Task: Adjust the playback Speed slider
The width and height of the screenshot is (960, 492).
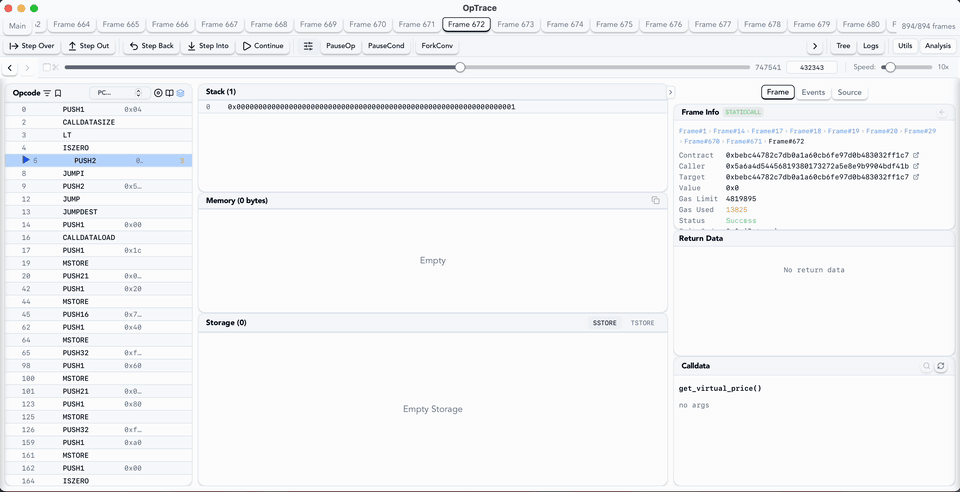Action: (x=889, y=67)
